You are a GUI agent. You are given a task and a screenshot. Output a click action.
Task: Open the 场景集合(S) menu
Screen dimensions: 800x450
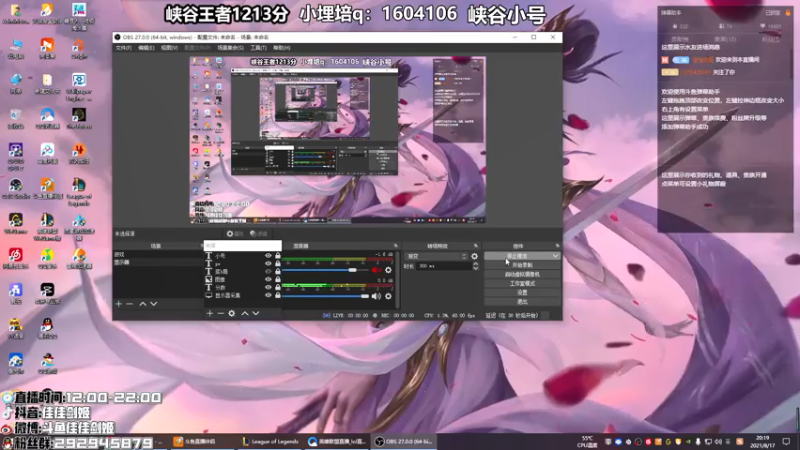pos(230,48)
